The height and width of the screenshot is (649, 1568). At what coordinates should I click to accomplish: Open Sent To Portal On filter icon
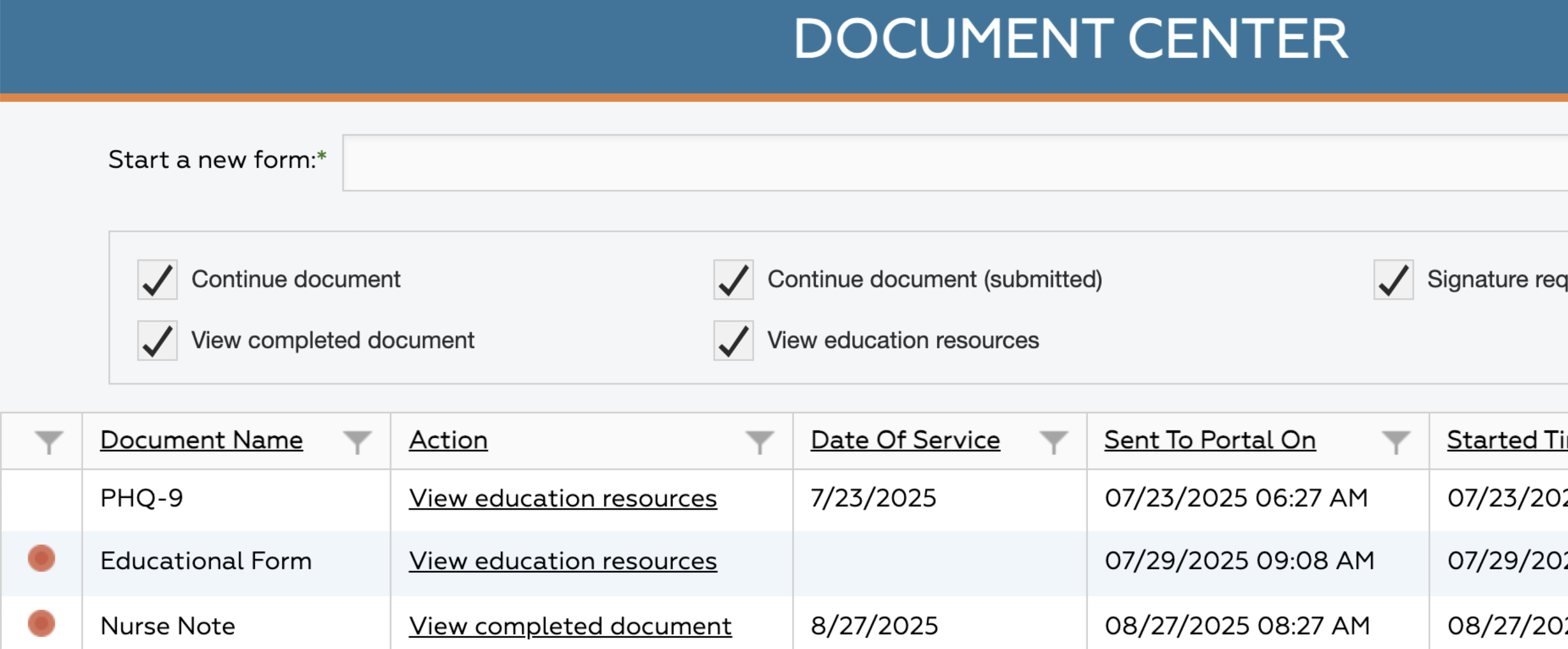click(1396, 442)
